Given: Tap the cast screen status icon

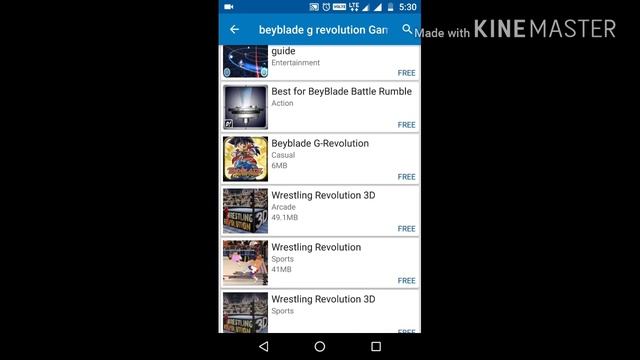Looking at the screenshot, I should point(314,7).
